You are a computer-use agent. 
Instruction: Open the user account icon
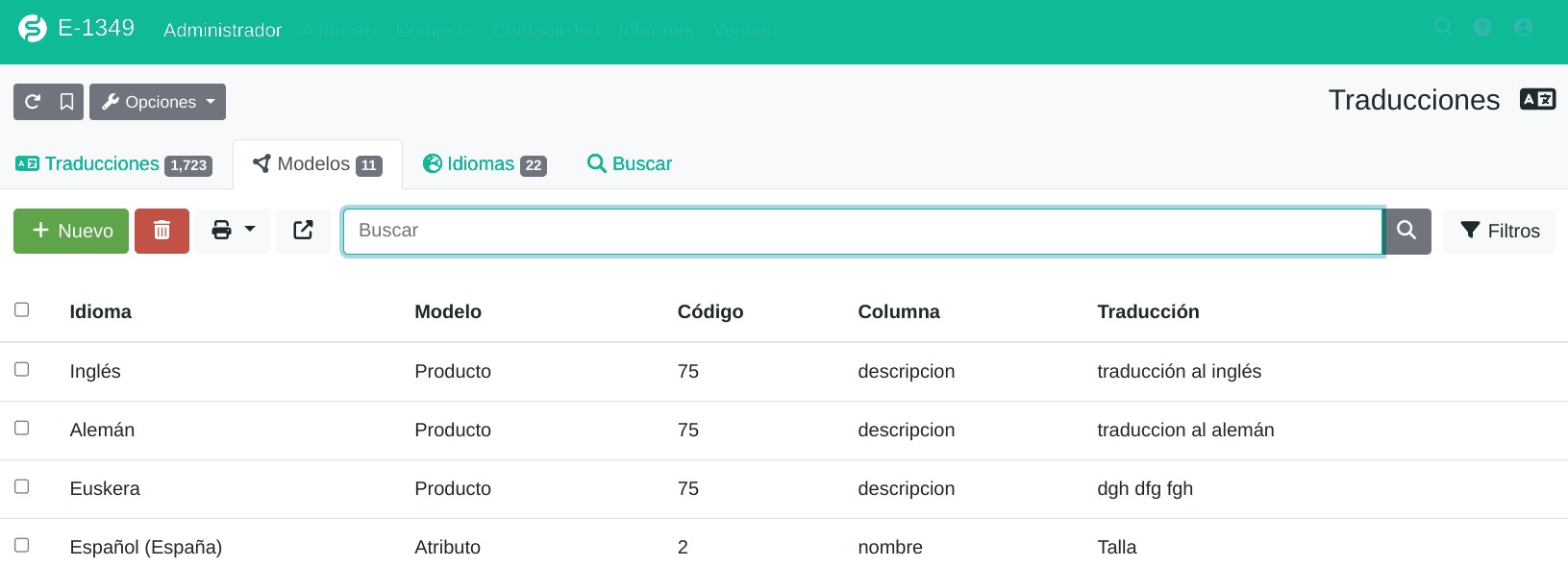pyautogui.click(x=1523, y=27)
